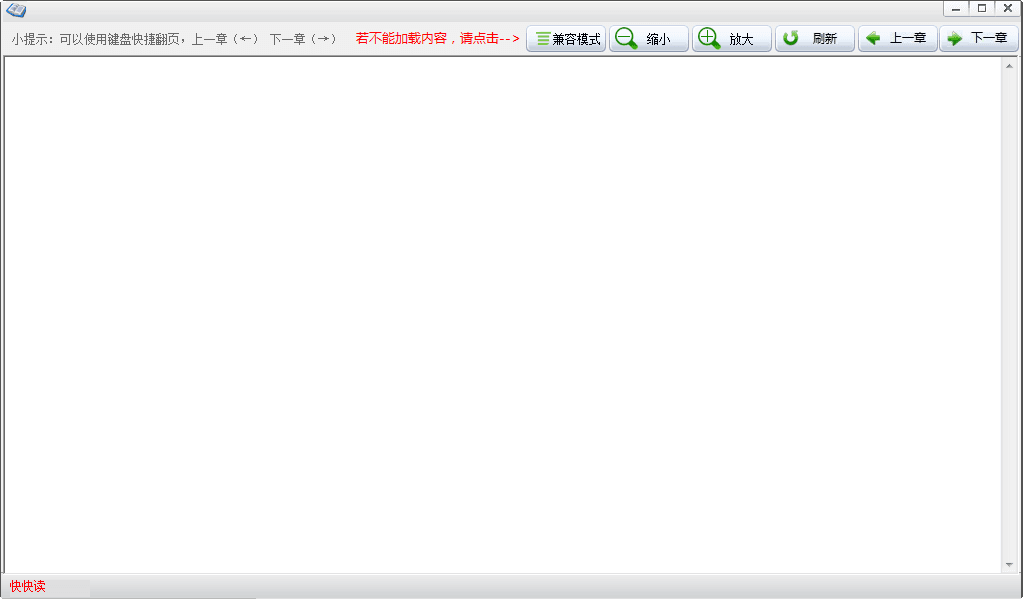
Task: Click the red 若不能加载内容 hint text
Action: 437,39
